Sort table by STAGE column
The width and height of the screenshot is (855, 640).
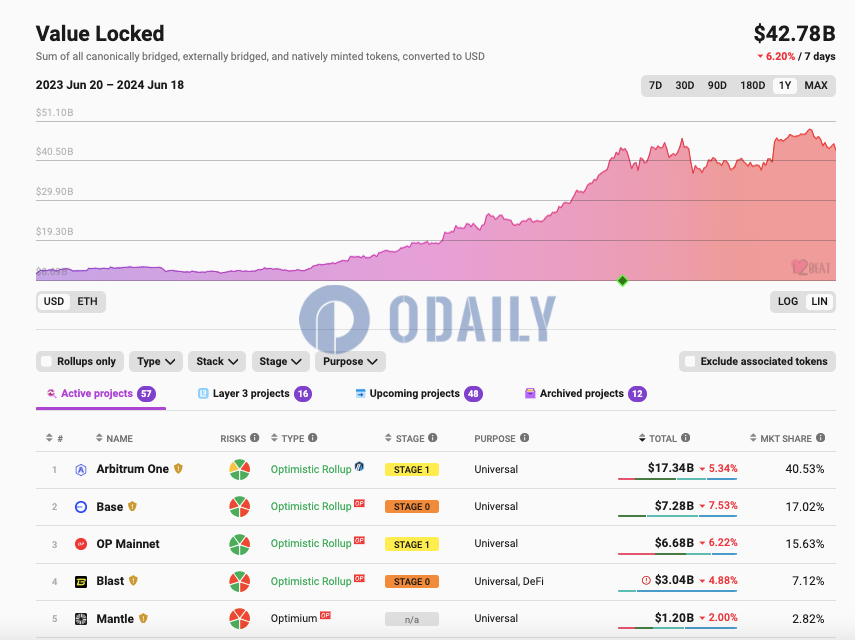(405, 438)
